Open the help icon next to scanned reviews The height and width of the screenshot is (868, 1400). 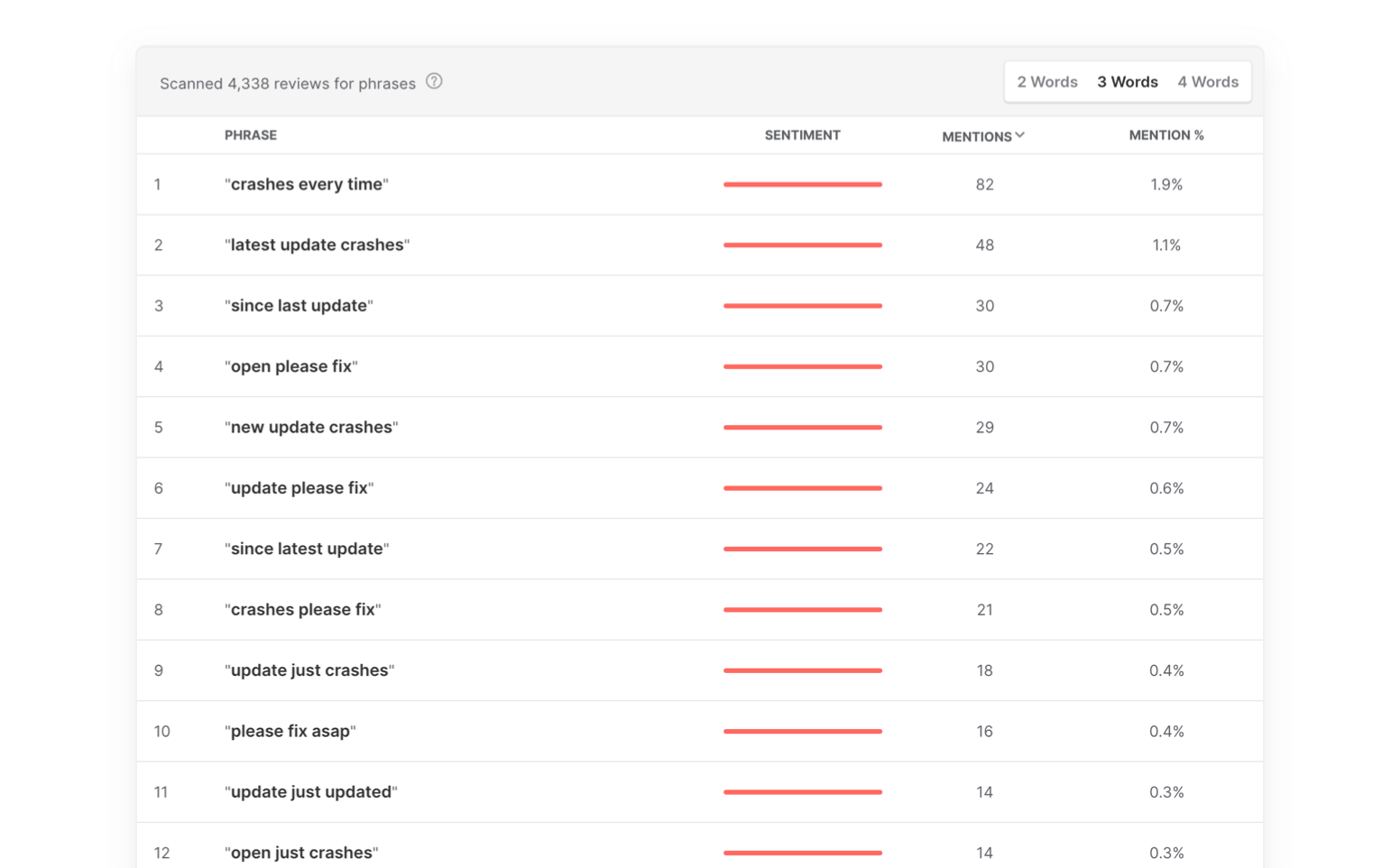pos(434,81)
